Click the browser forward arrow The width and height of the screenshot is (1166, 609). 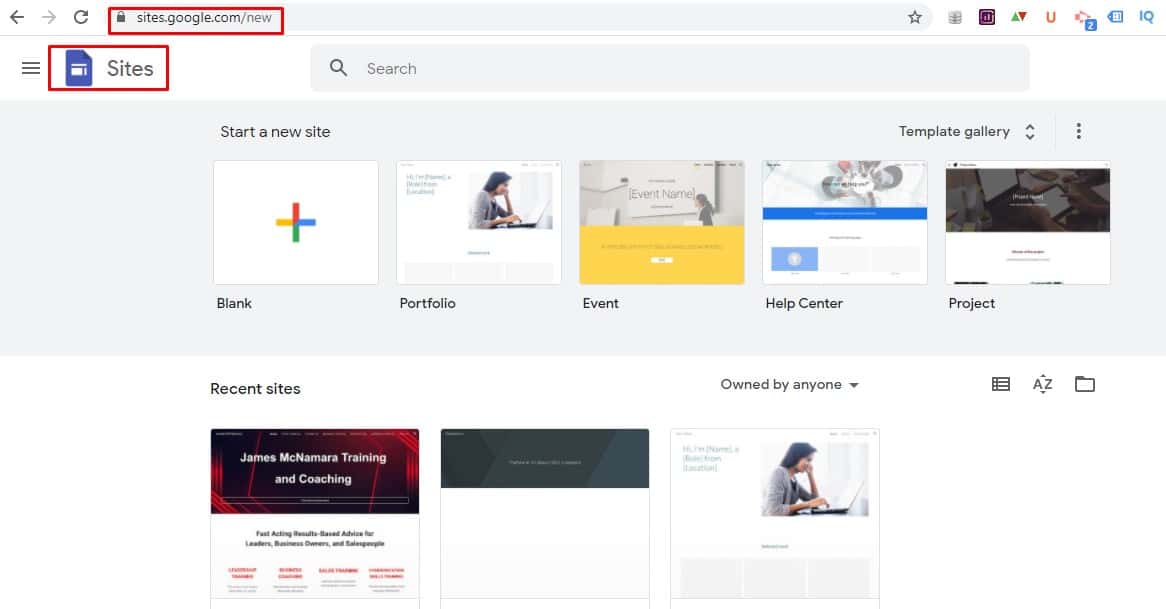click(x=49, y=17)
